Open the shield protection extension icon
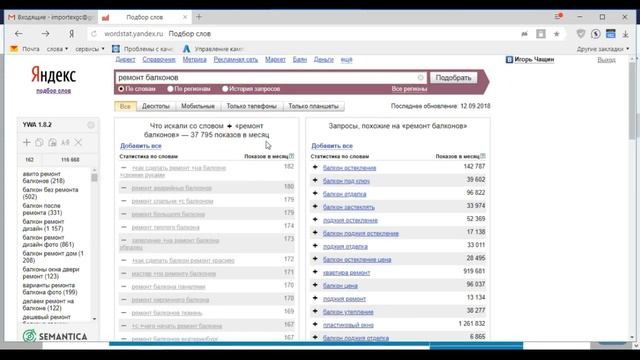640x360 pixels. (x=580, y=34)
